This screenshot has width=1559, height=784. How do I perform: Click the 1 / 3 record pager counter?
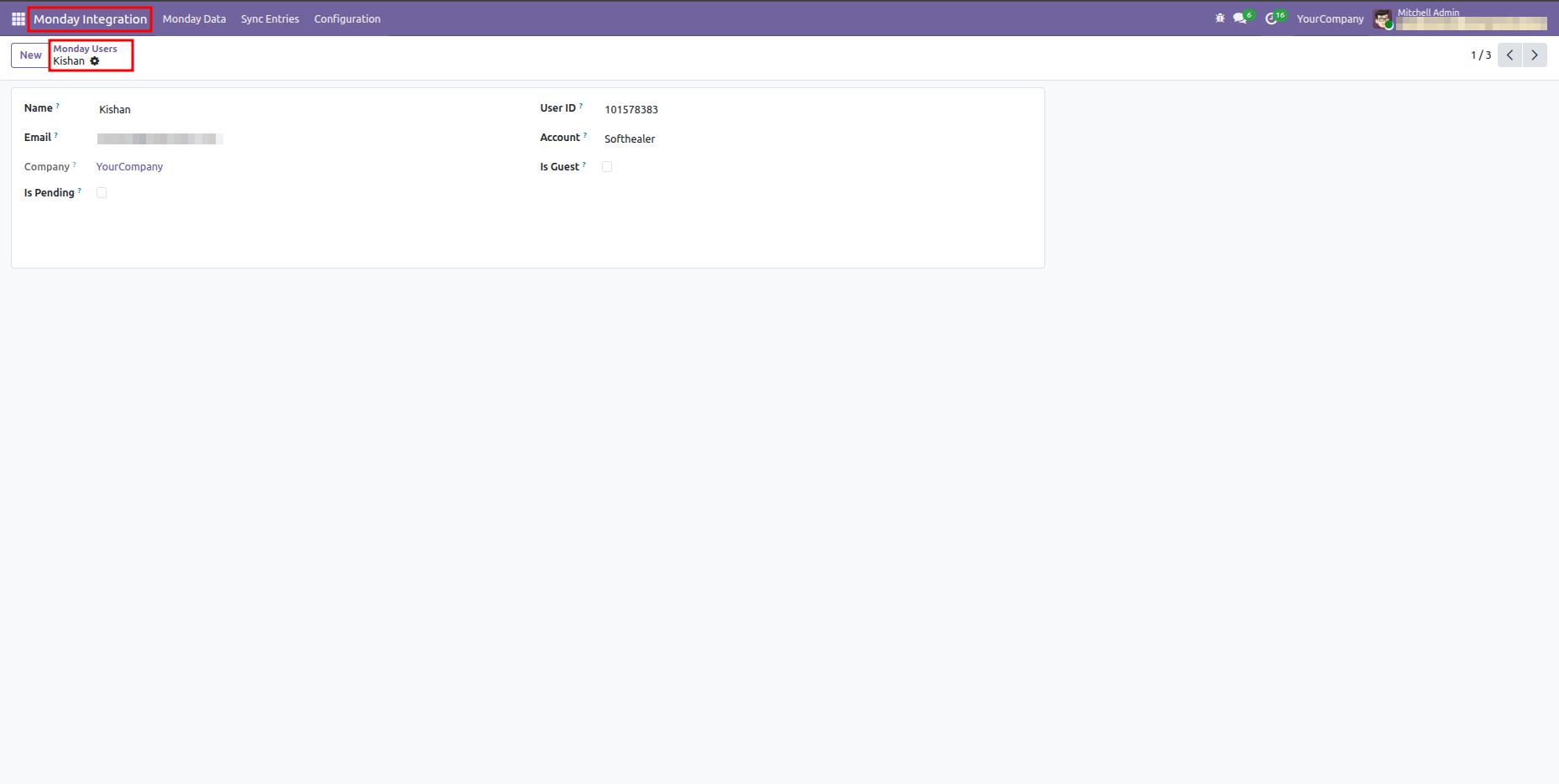point(1481,55)
